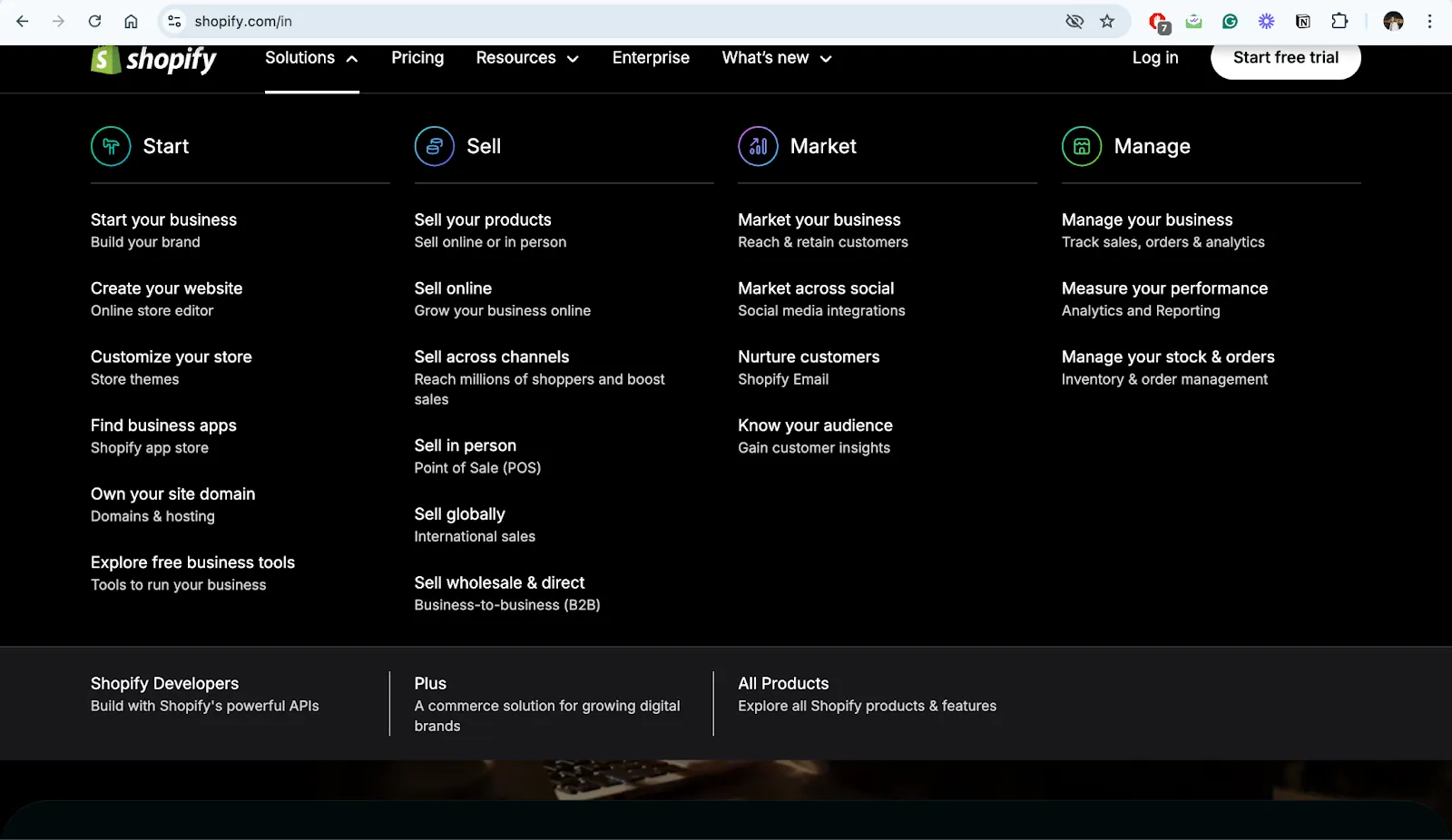Open the Enterprise page
The image size is (1452, 840).
(651, 58)
